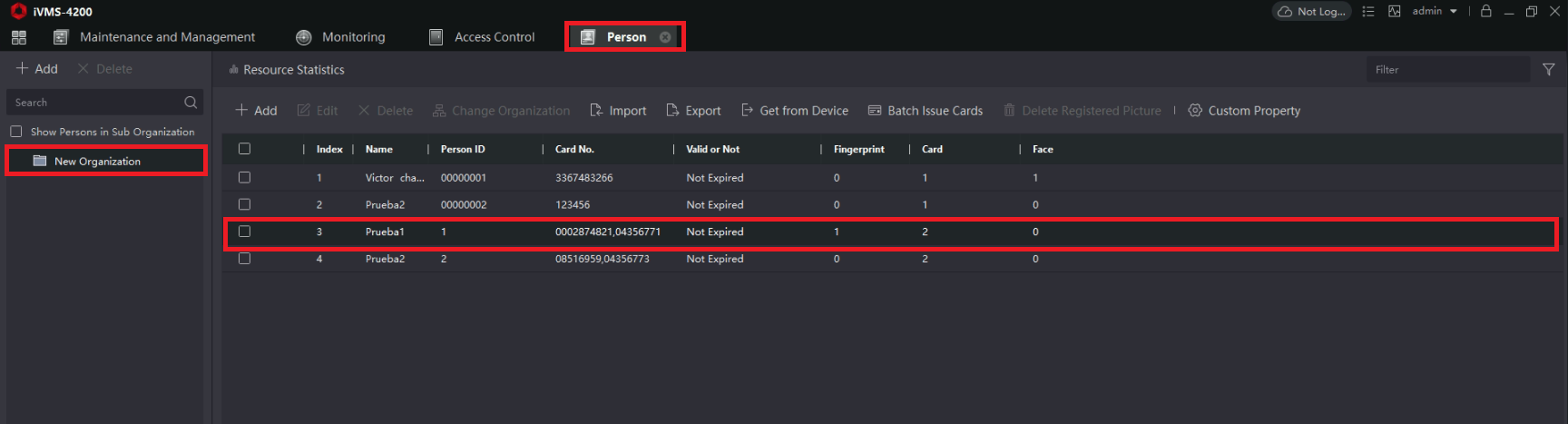This screenshot has height=424, width=1568.
Task: Switch to the Access Control tab
Action: pyautogui.click(x=482, y=37)
